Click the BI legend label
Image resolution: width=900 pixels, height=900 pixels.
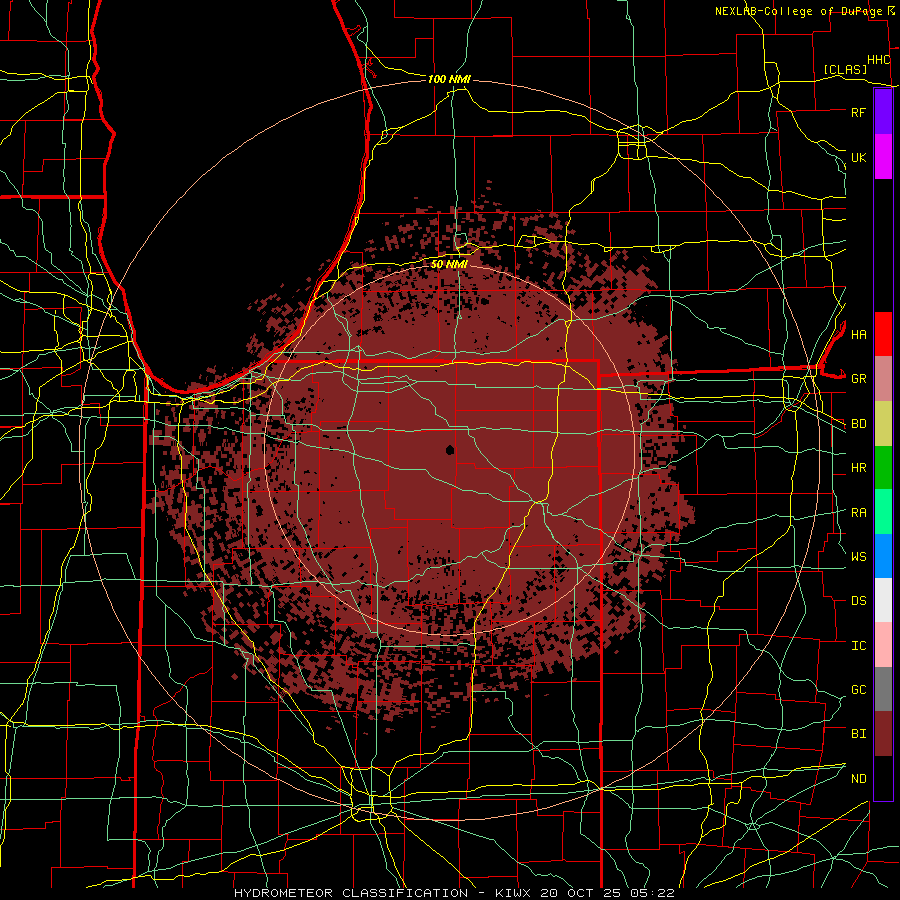point(858,734)
